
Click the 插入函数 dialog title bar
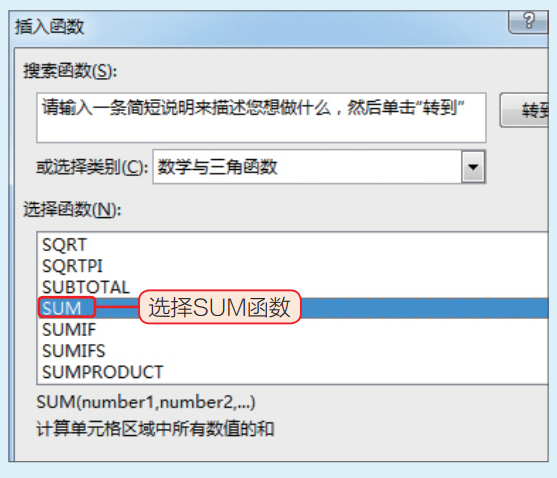(x=259, y=28)
